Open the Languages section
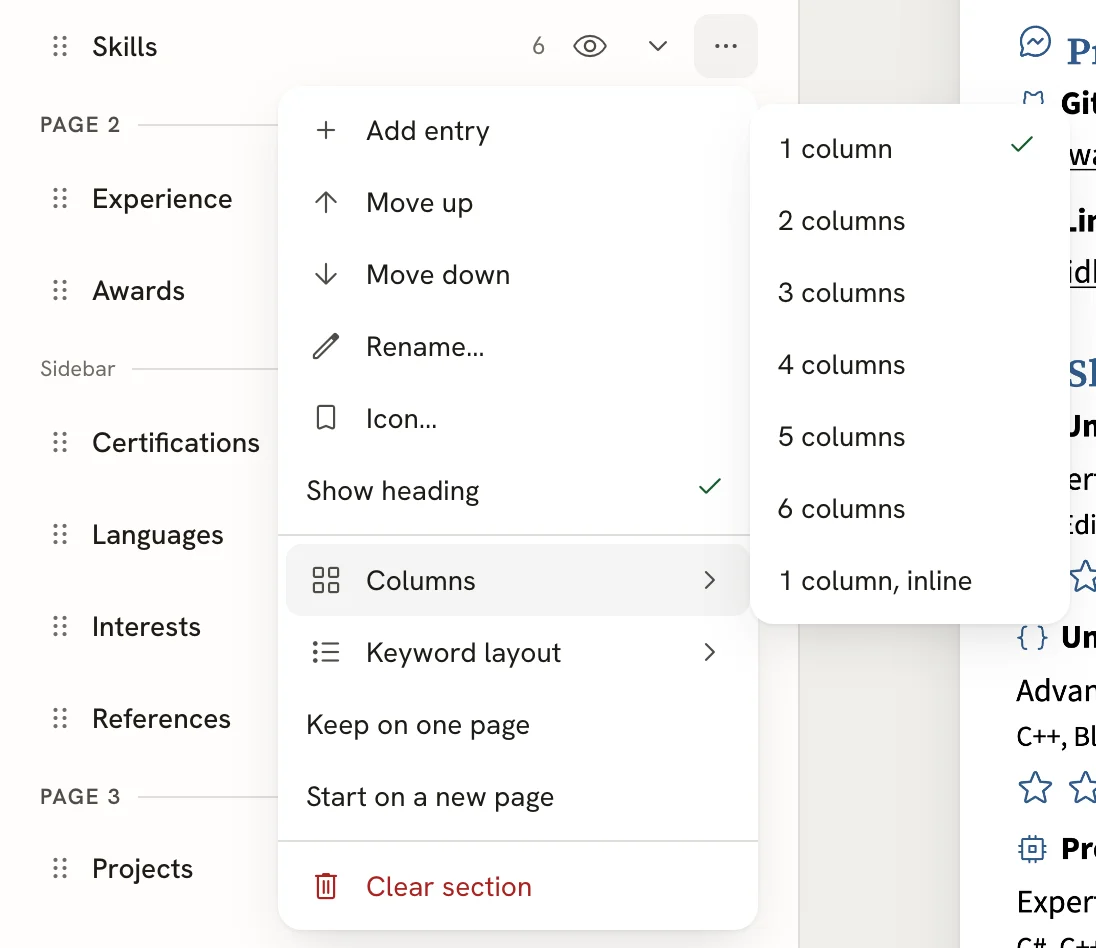Viewport: 1096px width, 948px height. tap(158, 535)
